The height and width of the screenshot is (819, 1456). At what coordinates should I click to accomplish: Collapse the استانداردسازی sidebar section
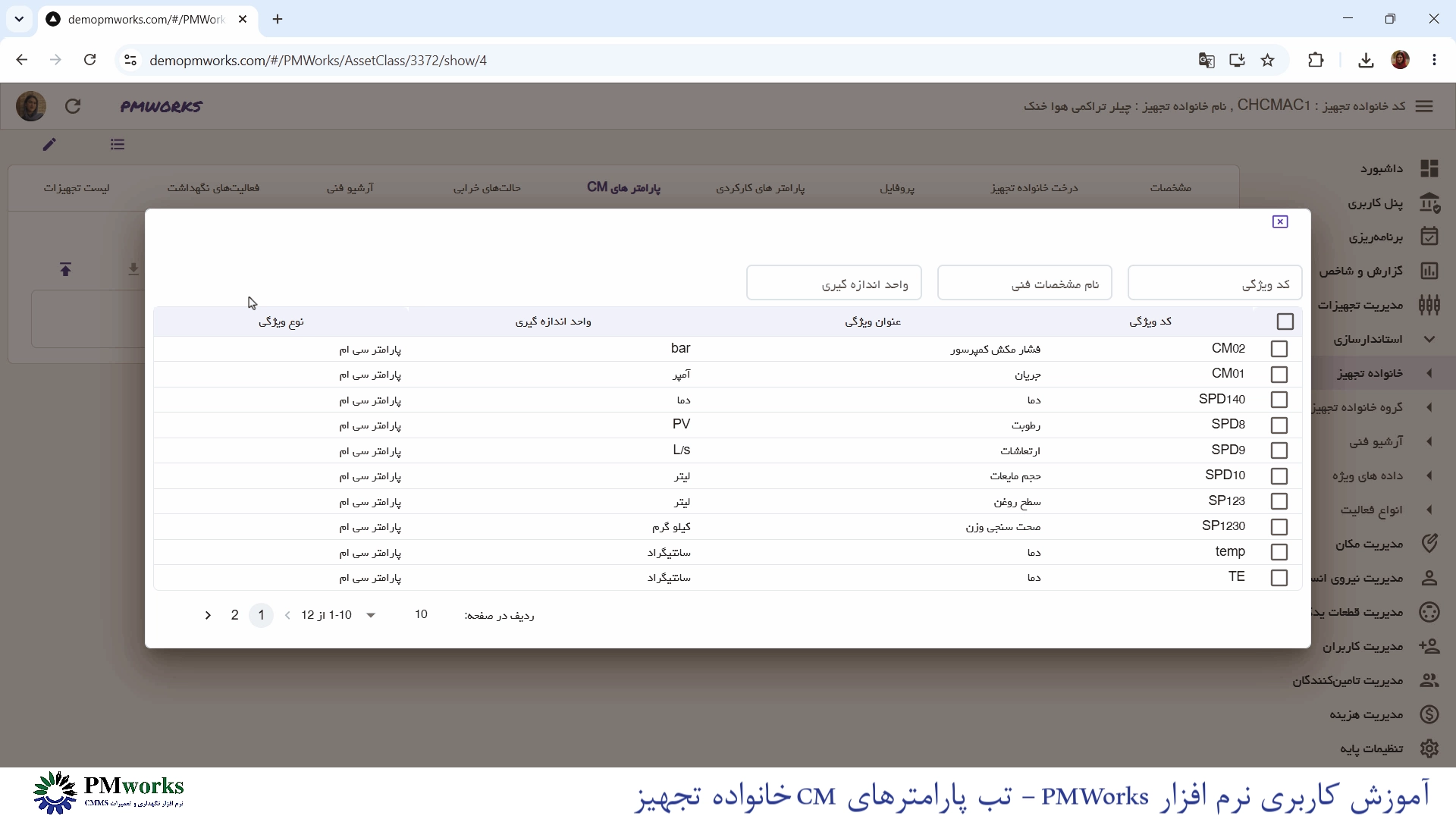pos(1429,339)
